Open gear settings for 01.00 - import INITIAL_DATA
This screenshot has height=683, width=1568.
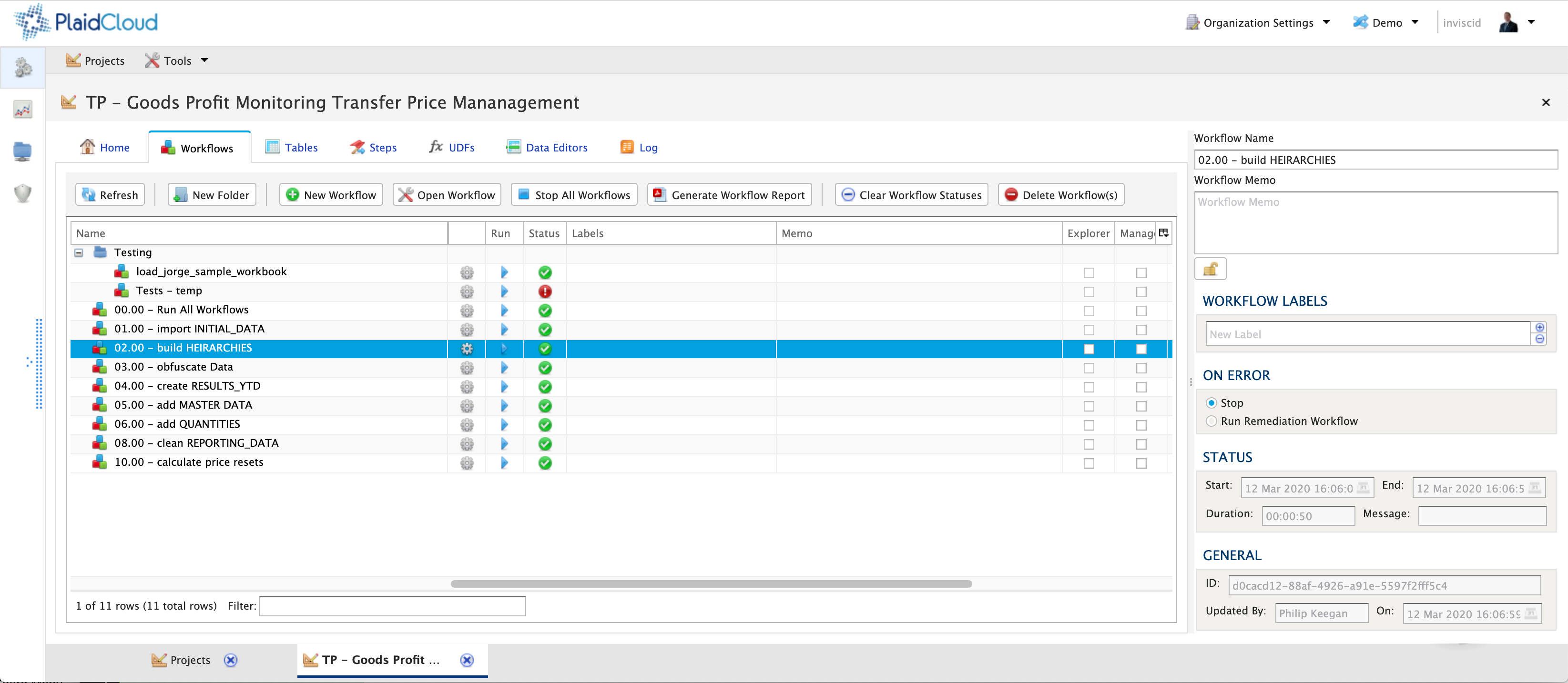point(467,330)
